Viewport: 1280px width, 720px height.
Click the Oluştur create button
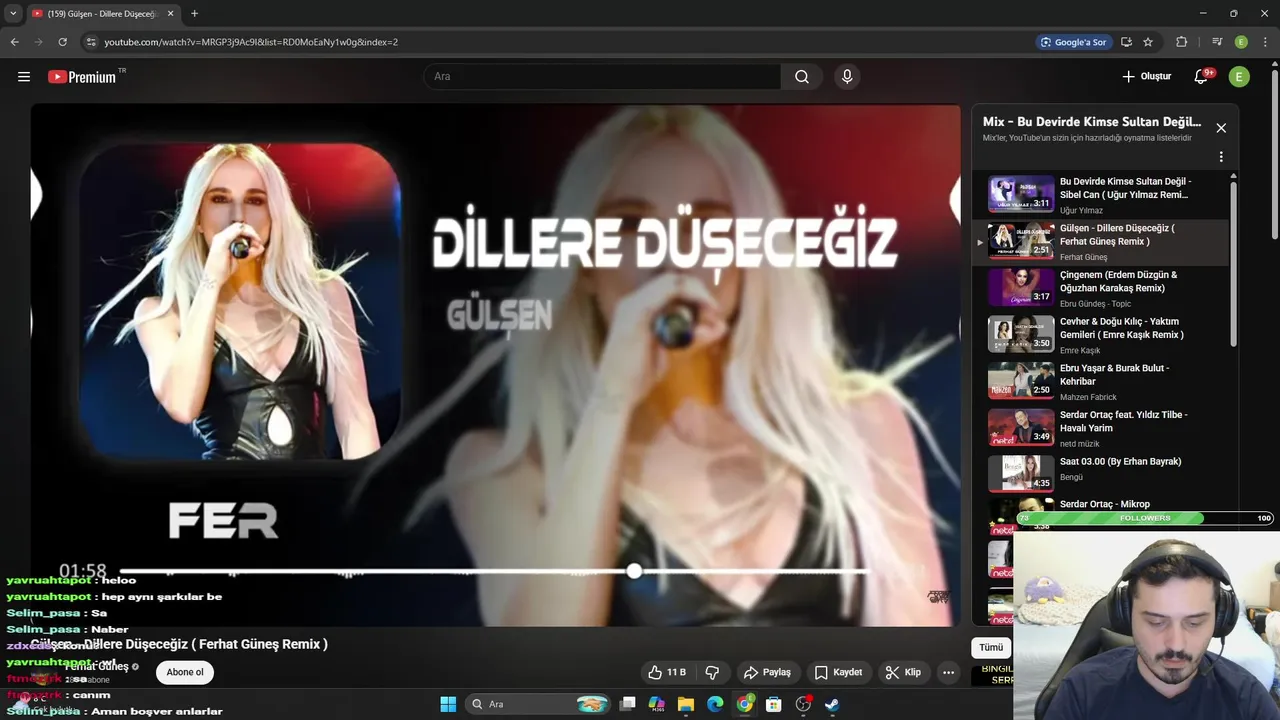(x=1146, y=77)
